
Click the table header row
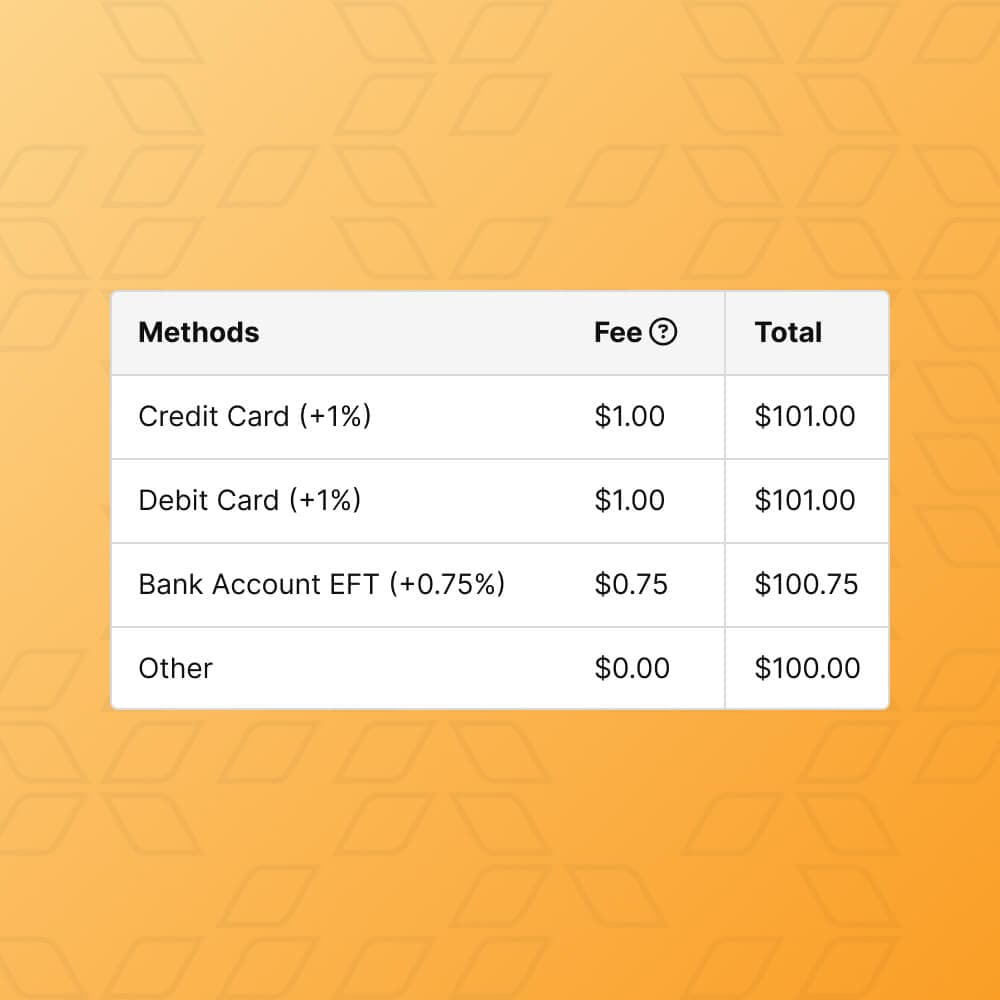click(500, 332)
